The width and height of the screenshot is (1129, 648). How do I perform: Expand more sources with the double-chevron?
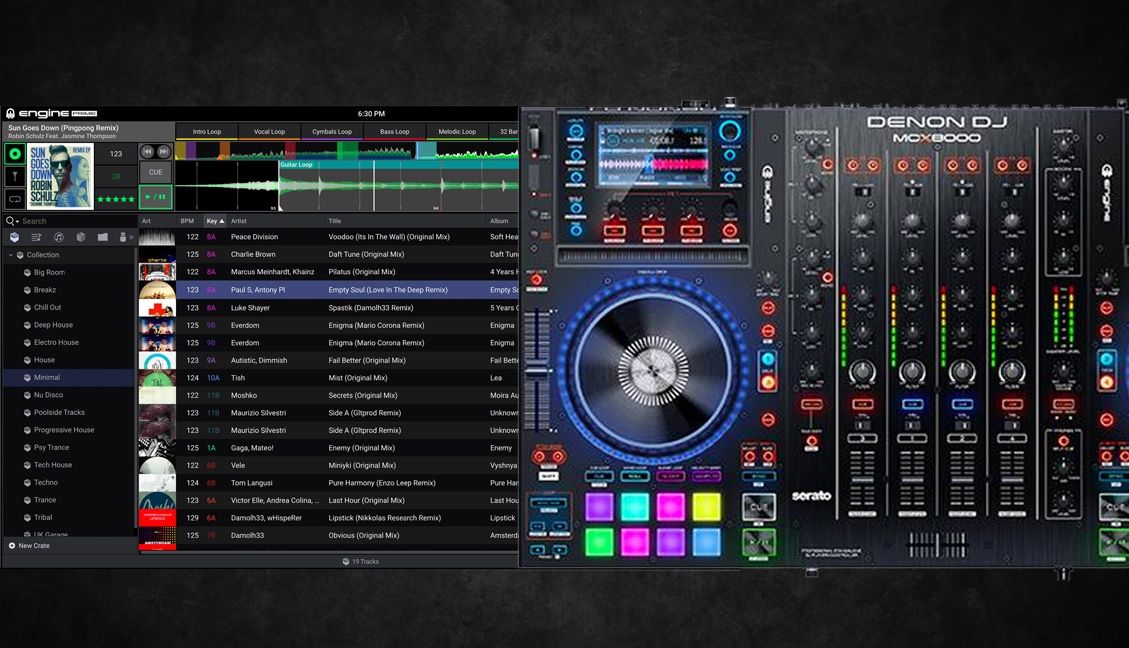coord(132,237)
